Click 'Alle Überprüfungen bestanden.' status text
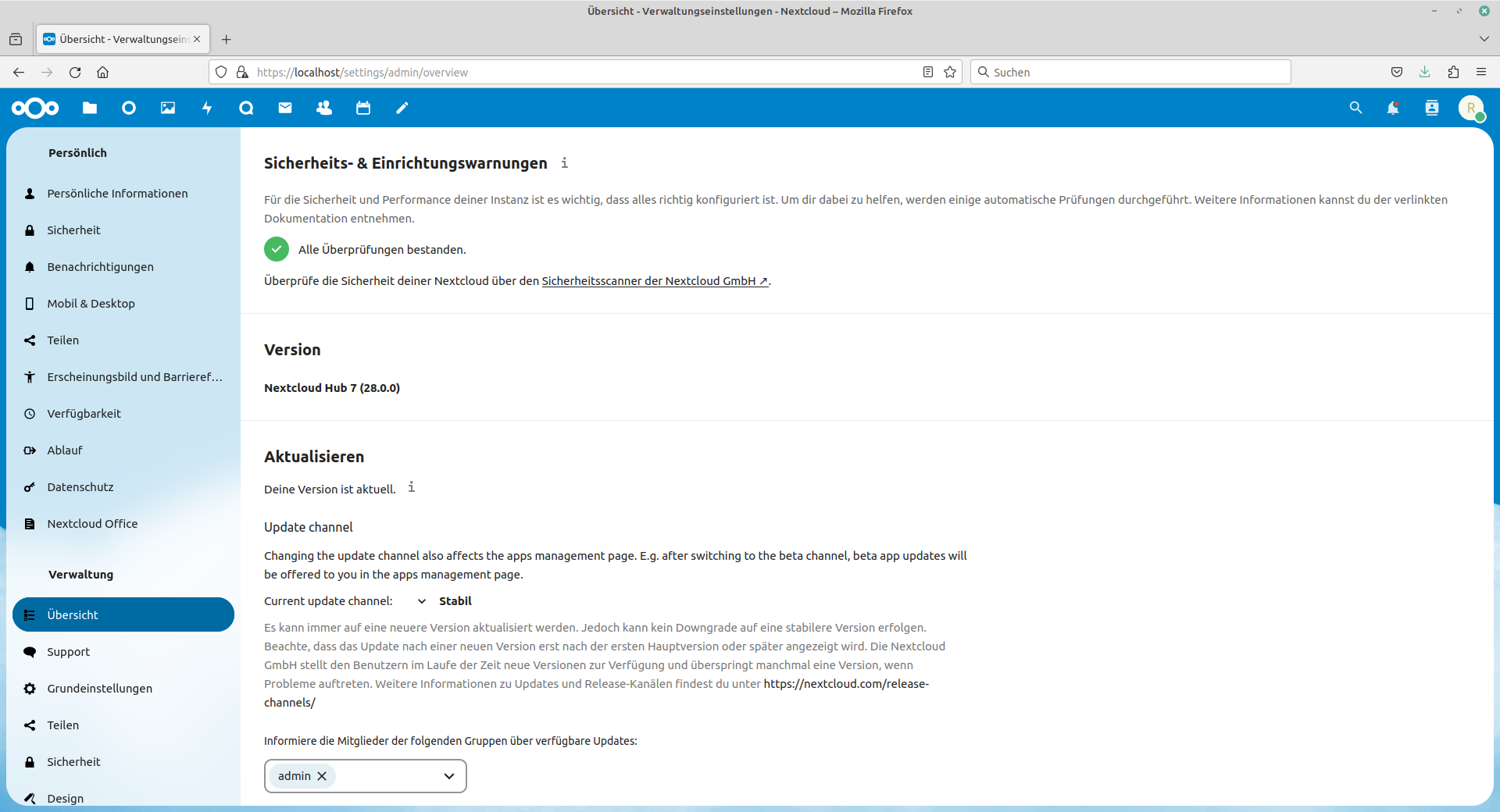Image resolution: width=1500 pixels, height=812 pixels. [382, 250]
